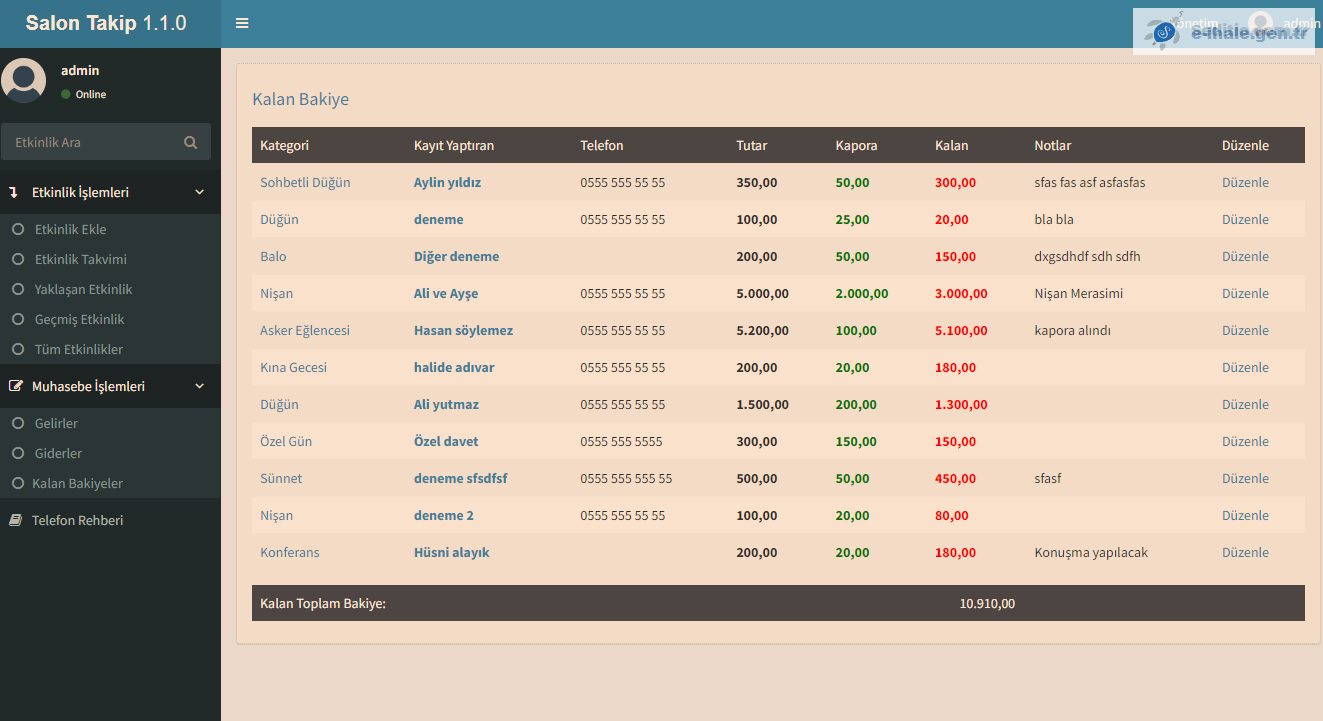Open the Ali ve Ayşe record link
The image size is (1323, 721).
pyautogui.click(x=446, y=293)
